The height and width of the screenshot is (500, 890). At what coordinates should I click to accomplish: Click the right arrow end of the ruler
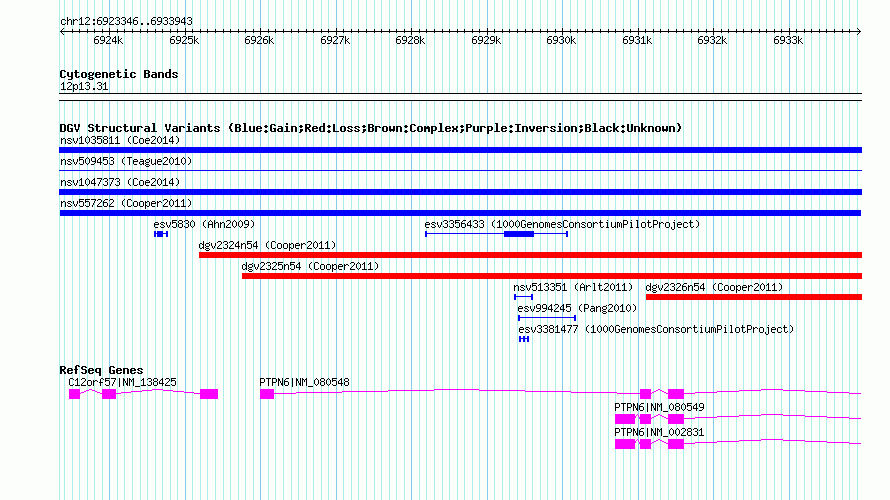pos(859,31)
